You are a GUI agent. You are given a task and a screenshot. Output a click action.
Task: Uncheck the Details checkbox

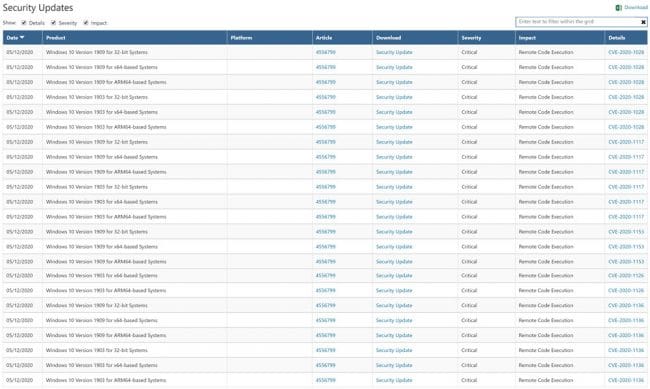pos(24,23)
